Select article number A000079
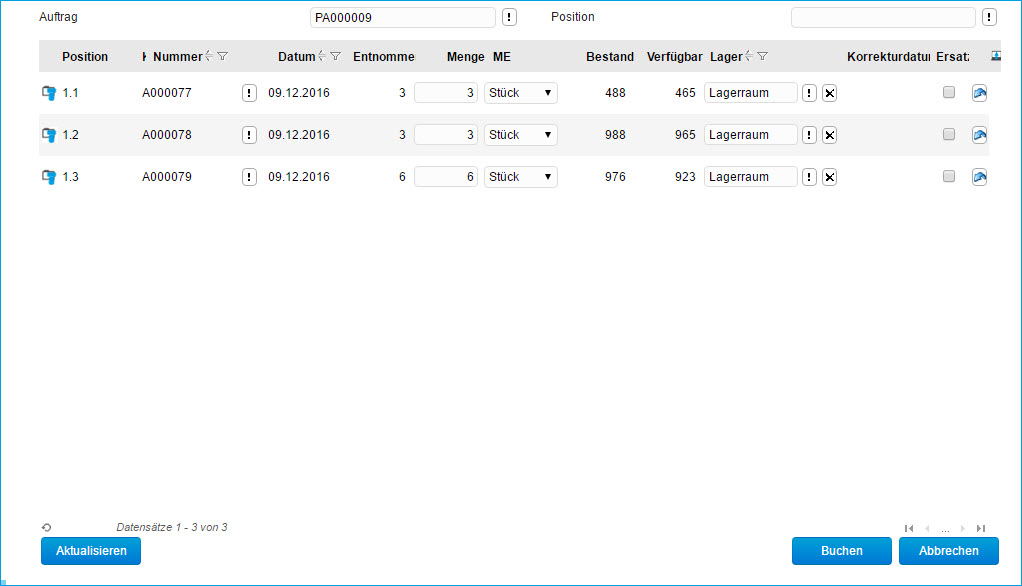The width and height of the screenshot is (1022, 586). pos(167,177)
